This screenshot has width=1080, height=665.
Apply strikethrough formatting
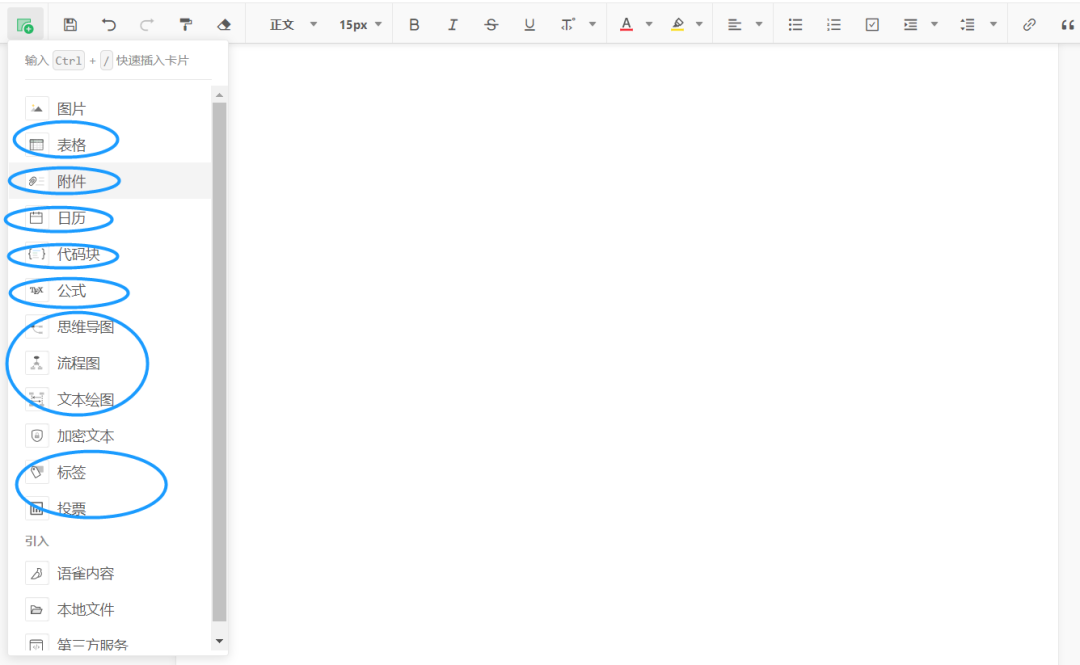(491, 25)
